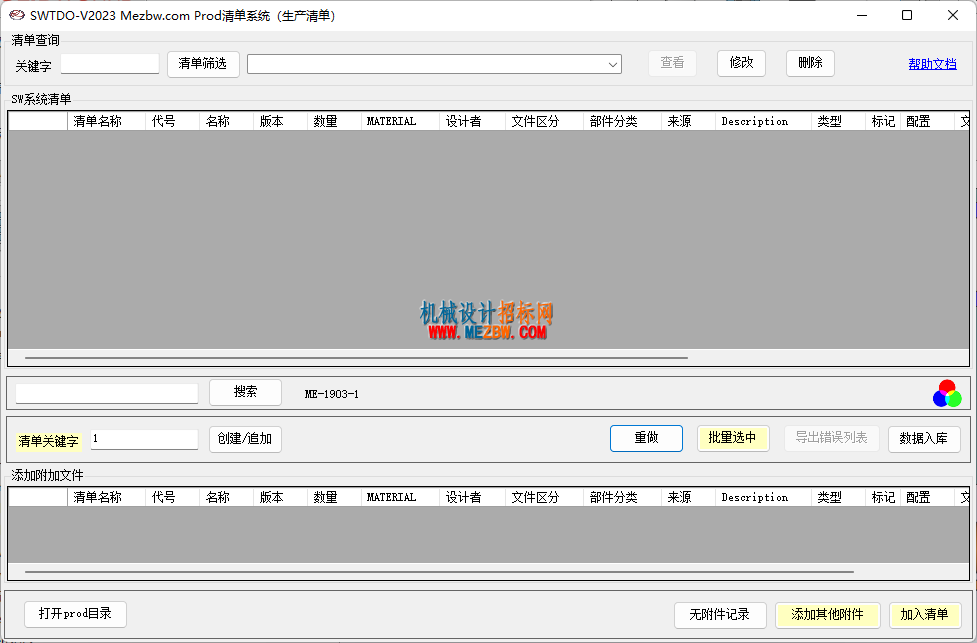Click 文件区分 column header in SW系统清单
Viewport: 977px width, 643px height.
(544, 121)
